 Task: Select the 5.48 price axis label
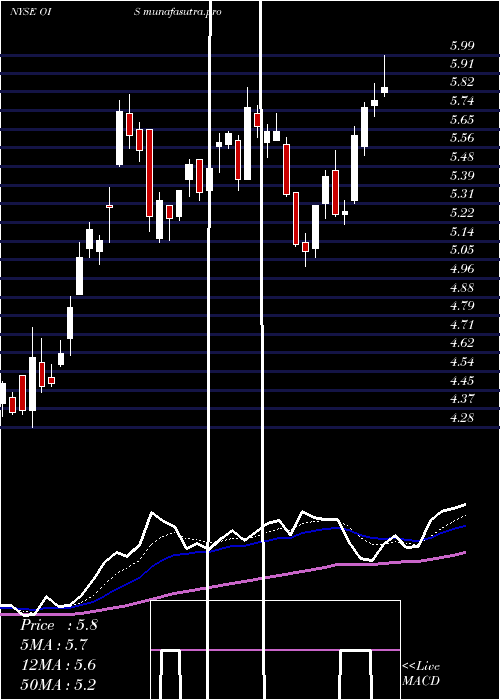[462, 157]
